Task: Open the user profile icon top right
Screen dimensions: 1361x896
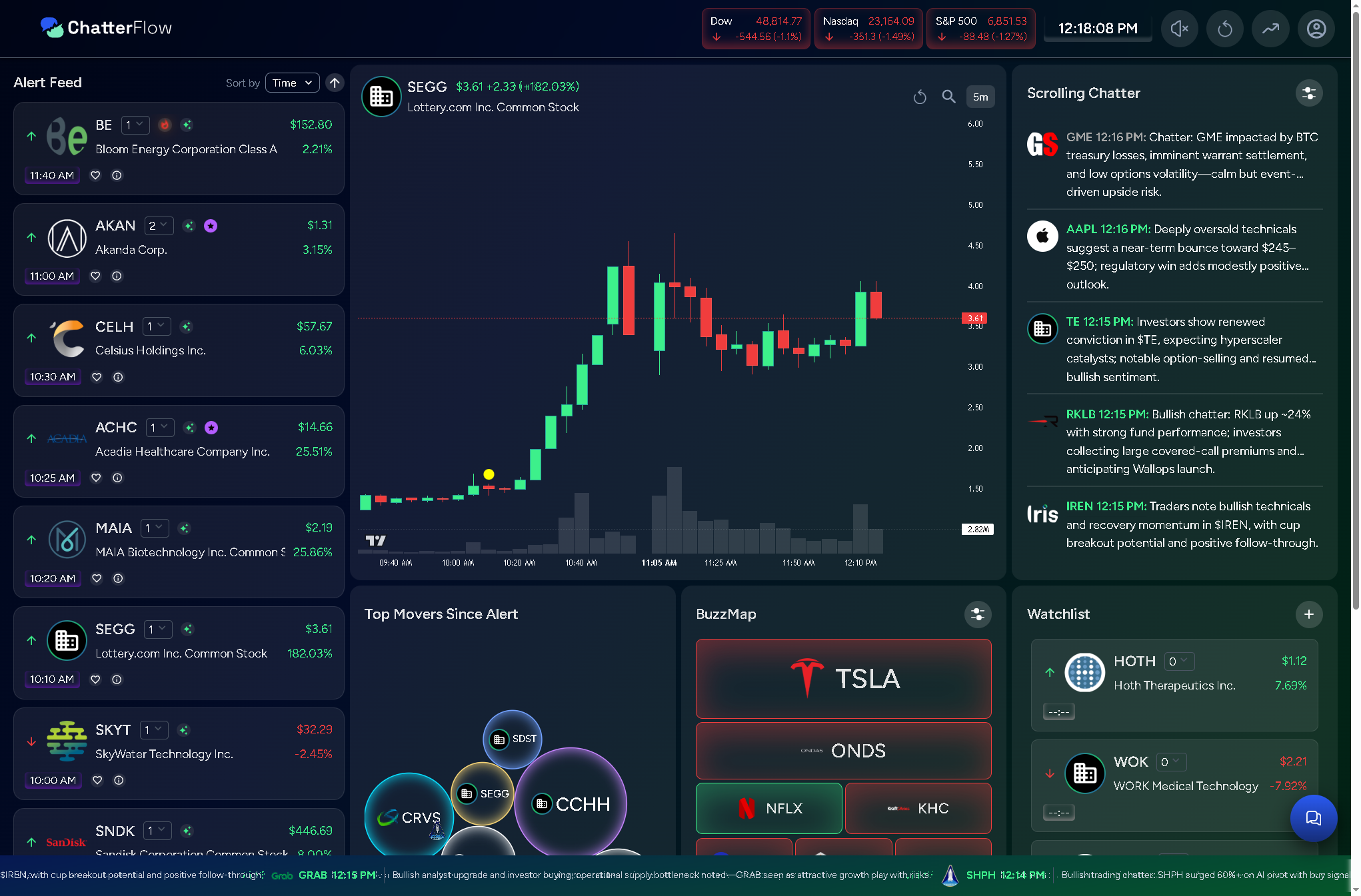Action: [x=1316, y=29]
